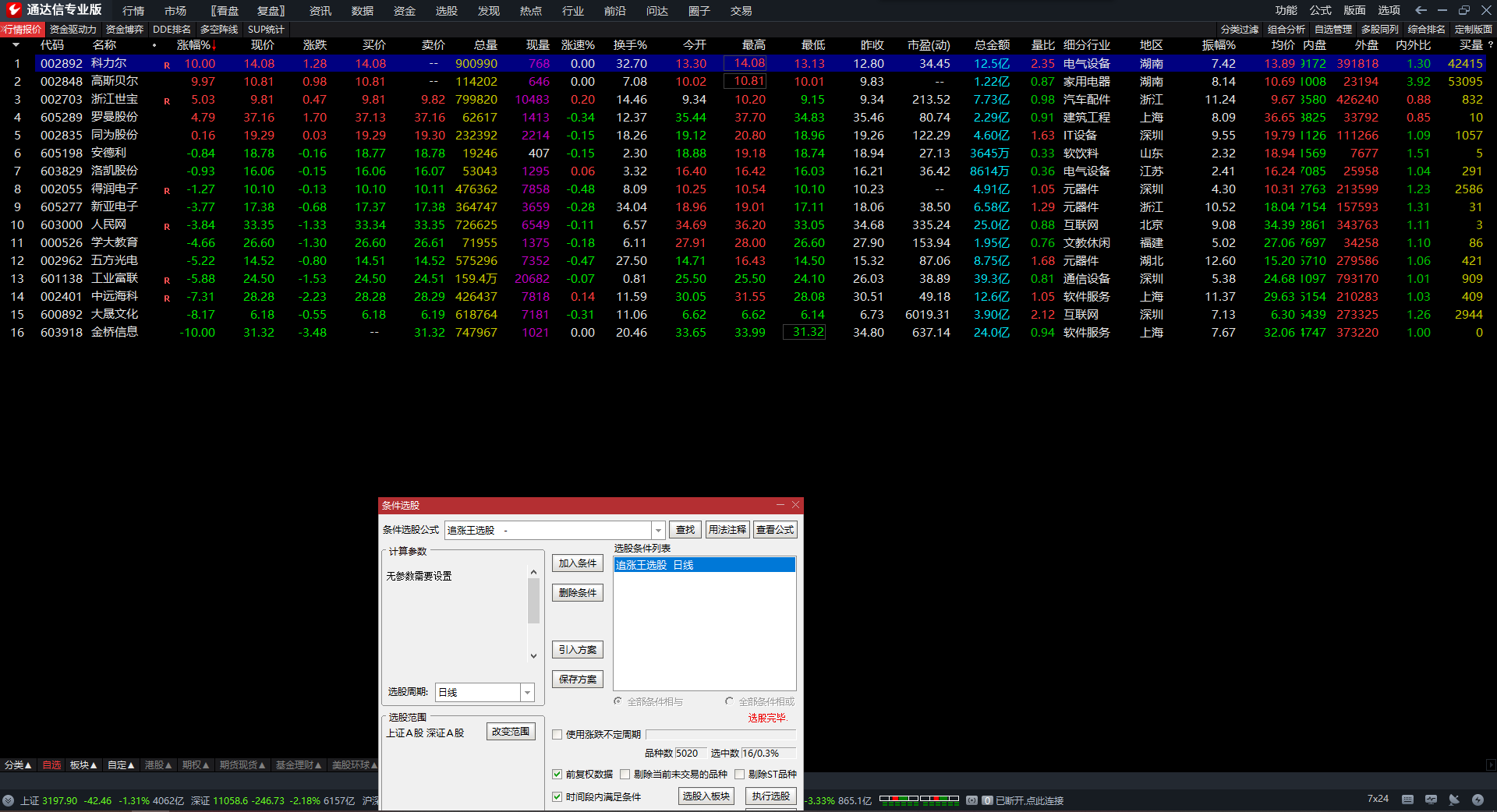Screen dimensions: 1497x812
Task: Uncheck the 前复权数据 checkbox
Action: tap(557, 774)
